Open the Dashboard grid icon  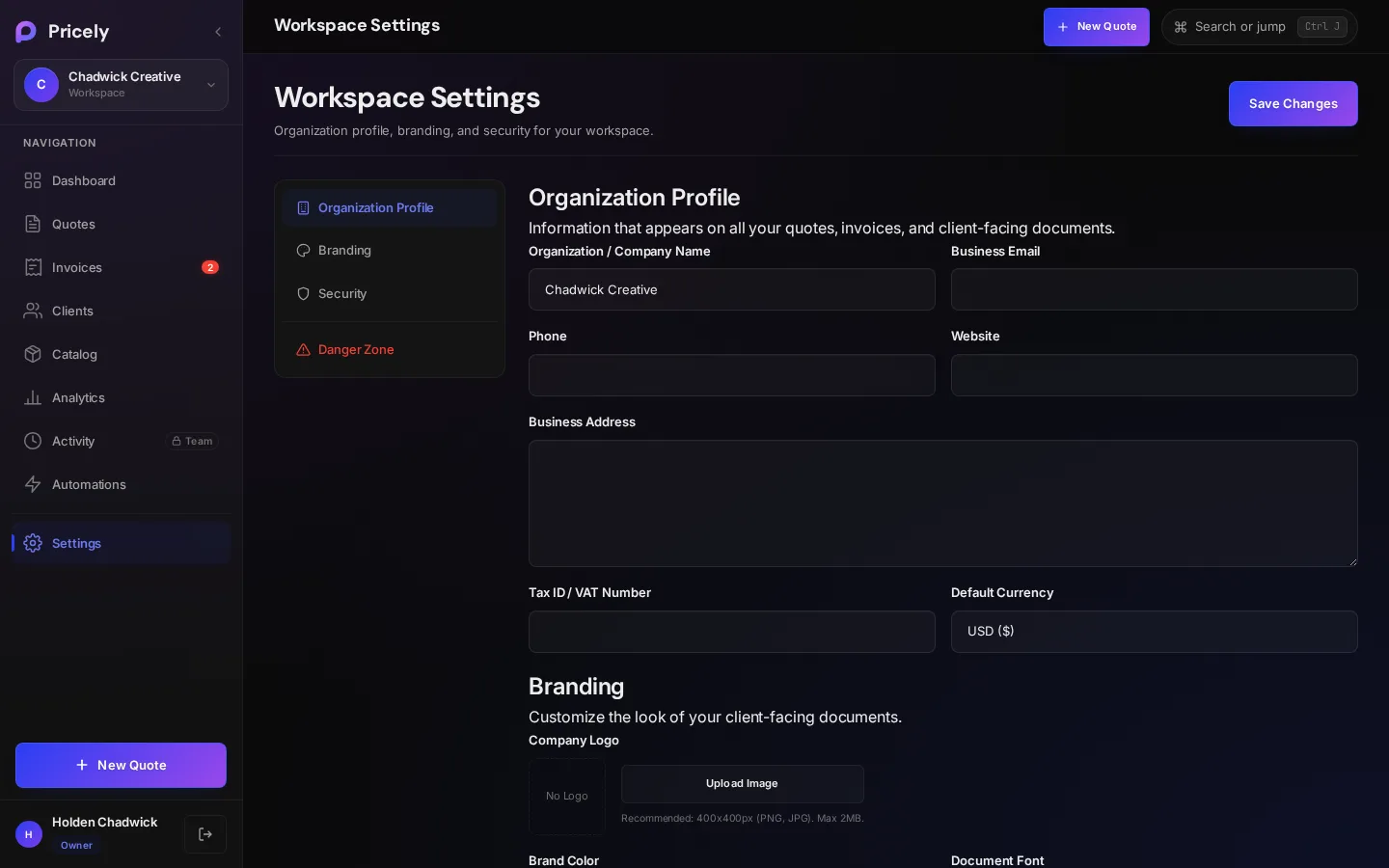tap(33, 180)
